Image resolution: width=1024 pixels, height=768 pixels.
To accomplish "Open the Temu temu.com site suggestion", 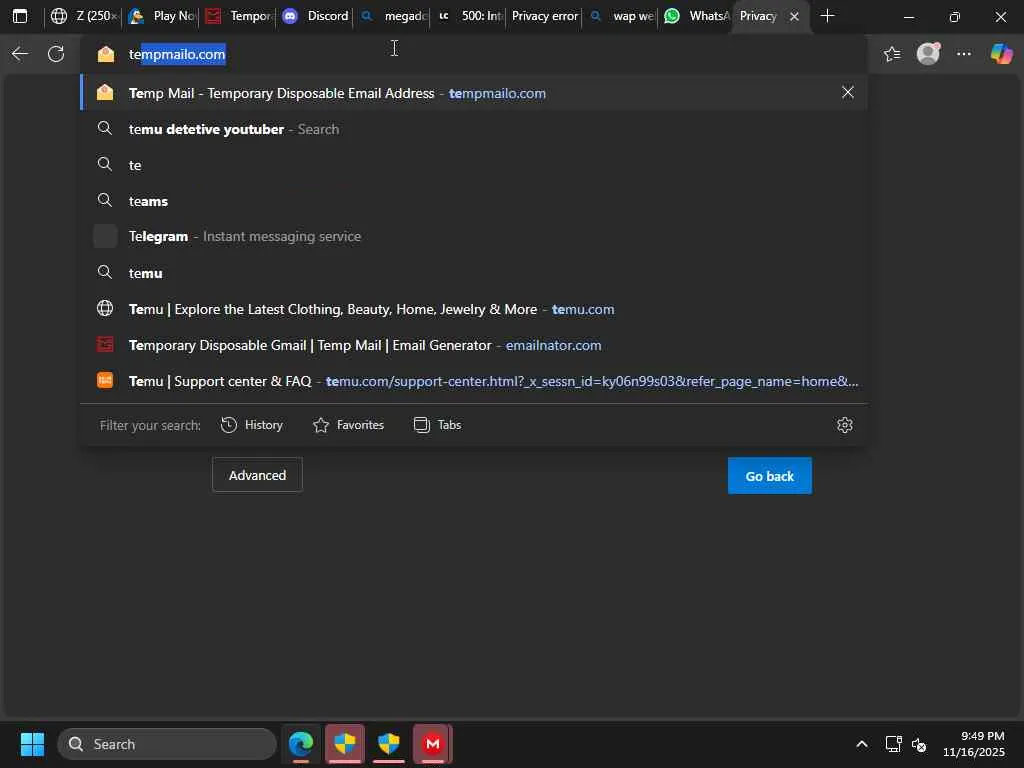I will coord(473,309).
